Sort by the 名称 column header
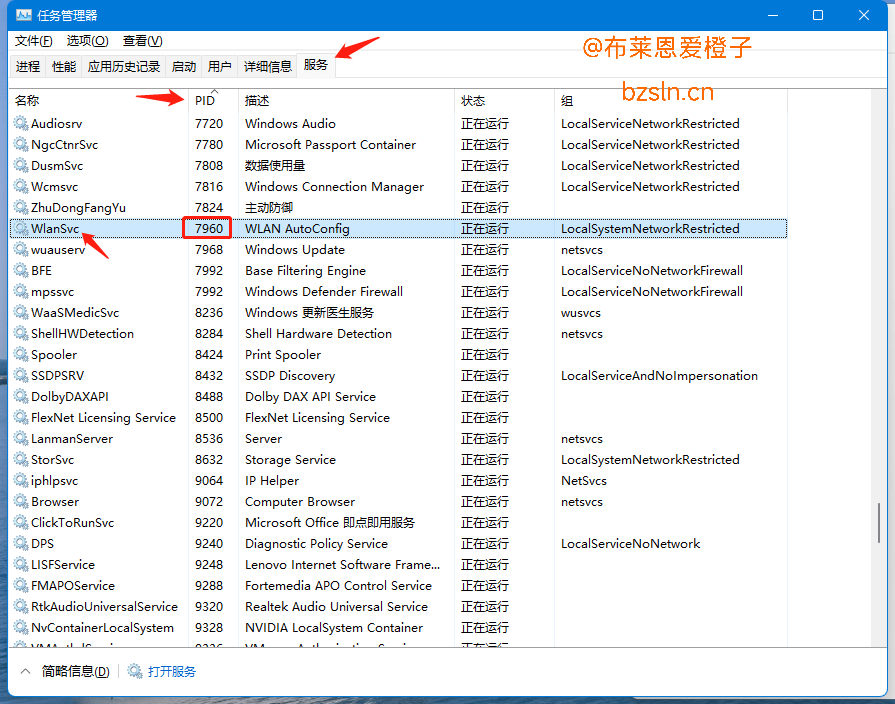 [x=98, y=100]
